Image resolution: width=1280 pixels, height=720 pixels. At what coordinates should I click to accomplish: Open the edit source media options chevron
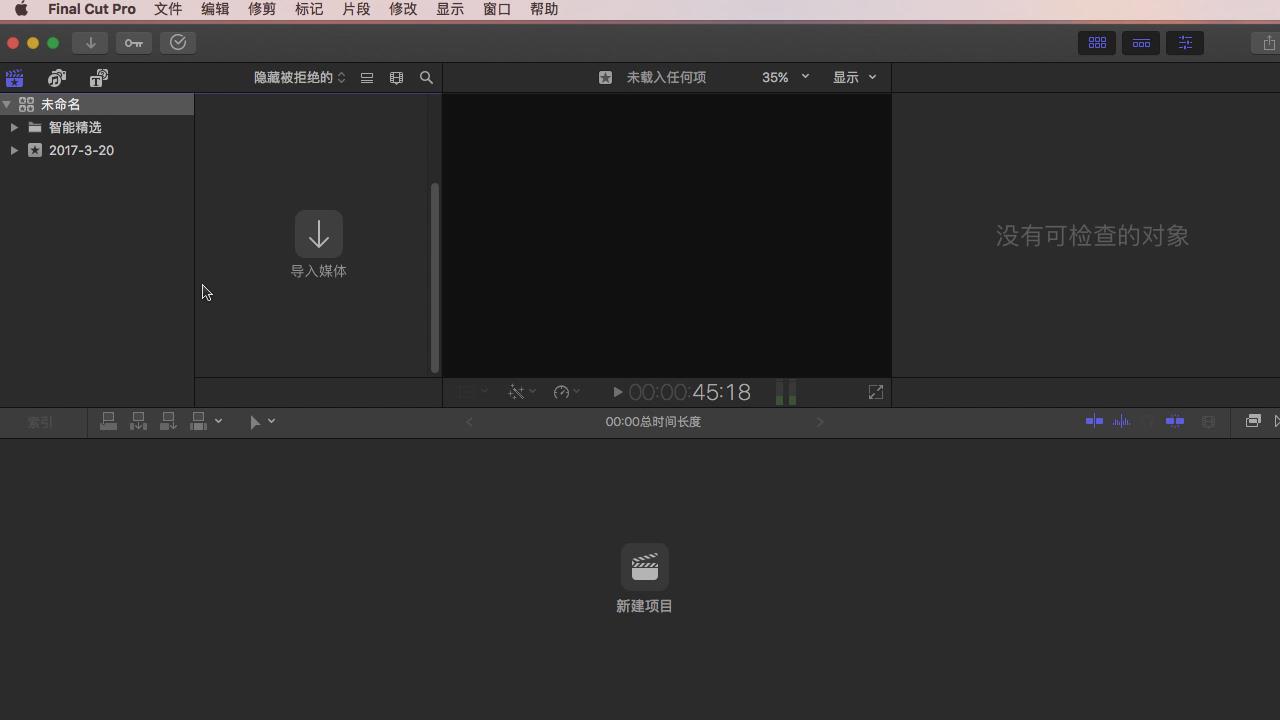[218, 421]
